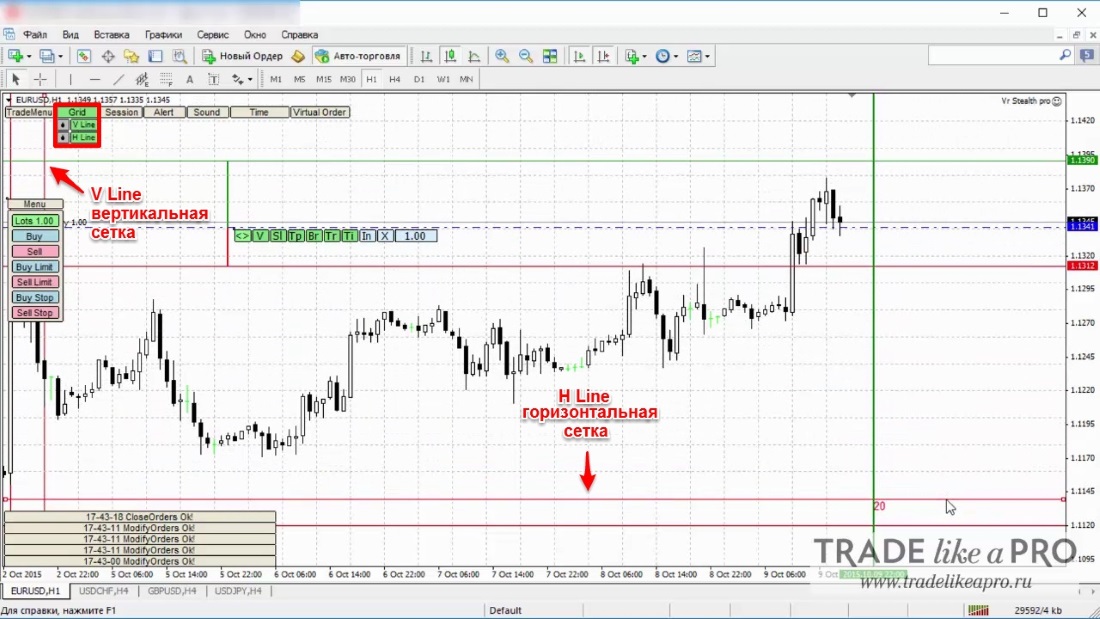The height and width of the screenshot is (619, 1100).
Task: Open the Сервис menu
Action: (x=212, y=34)
